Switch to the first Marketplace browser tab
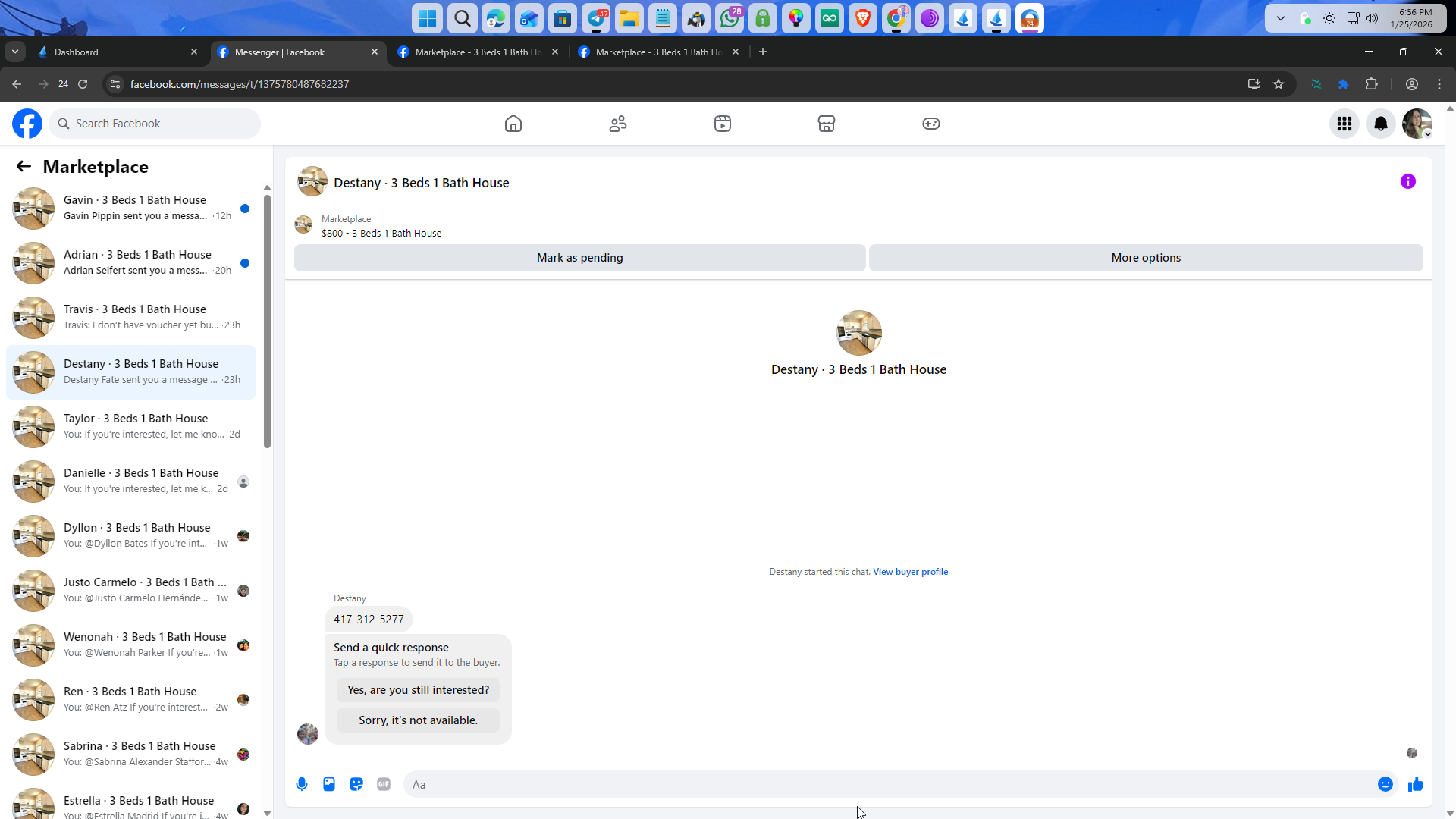This screenshot has height=819, width=1456. 478,52
